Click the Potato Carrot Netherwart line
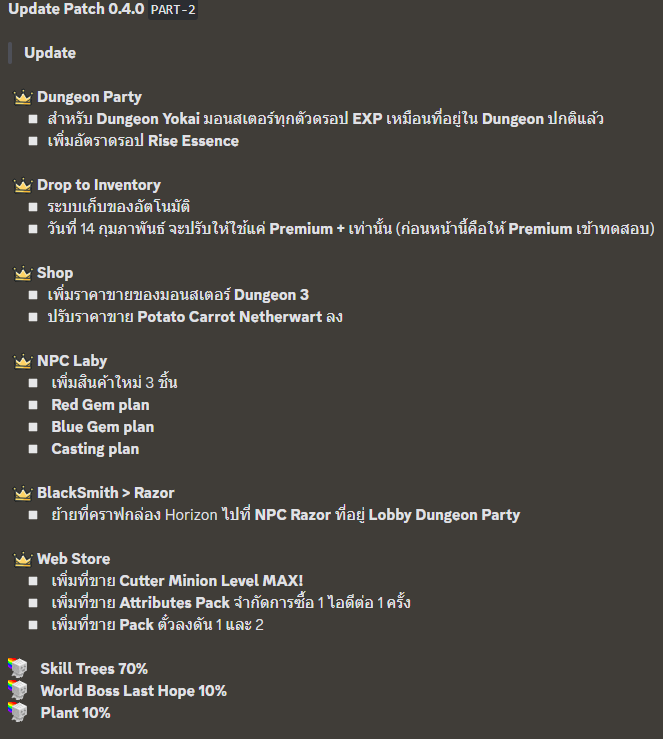Image resolution: width=663 pixels, height=739 pixels. click(195, 317)
